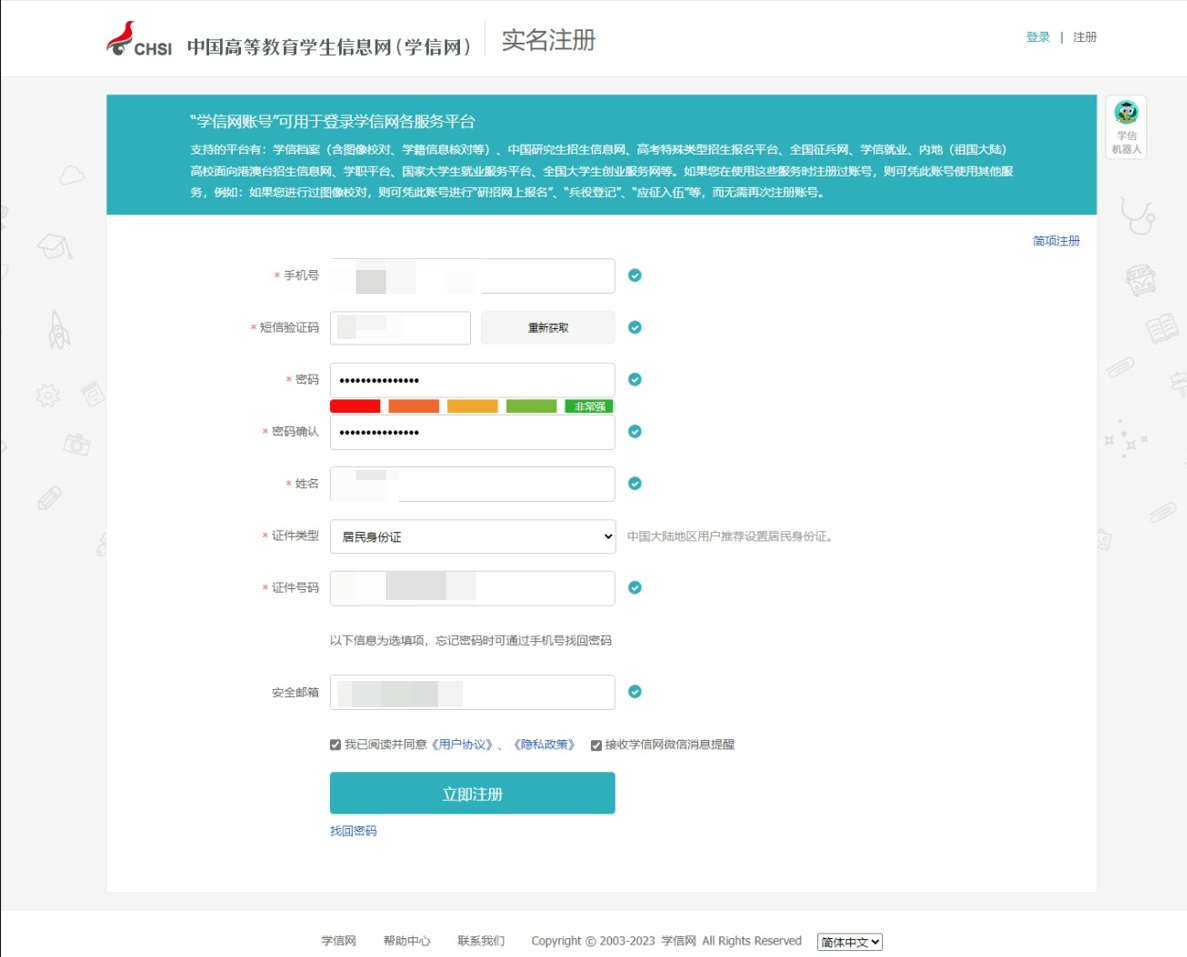Click the 找回密码 link
The image size is (1187, 957).
[x=353, y=831]
